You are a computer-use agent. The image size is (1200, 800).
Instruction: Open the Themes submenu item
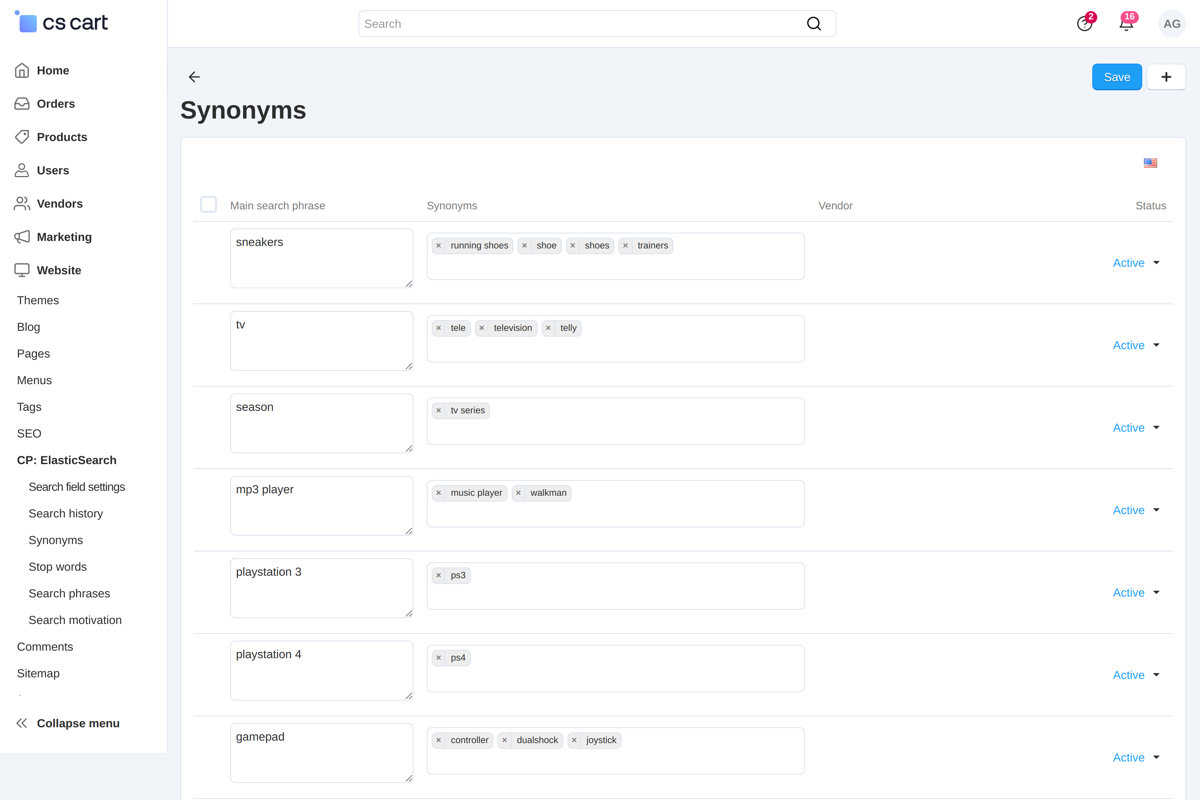pyautogui.click(x=38, y=300)
